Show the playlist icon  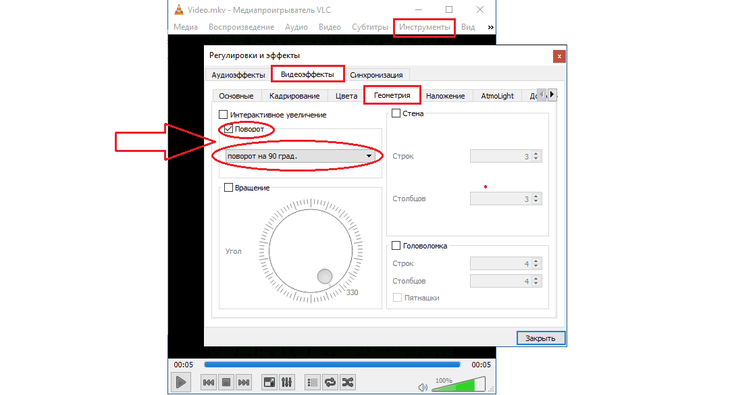(312, 382)
